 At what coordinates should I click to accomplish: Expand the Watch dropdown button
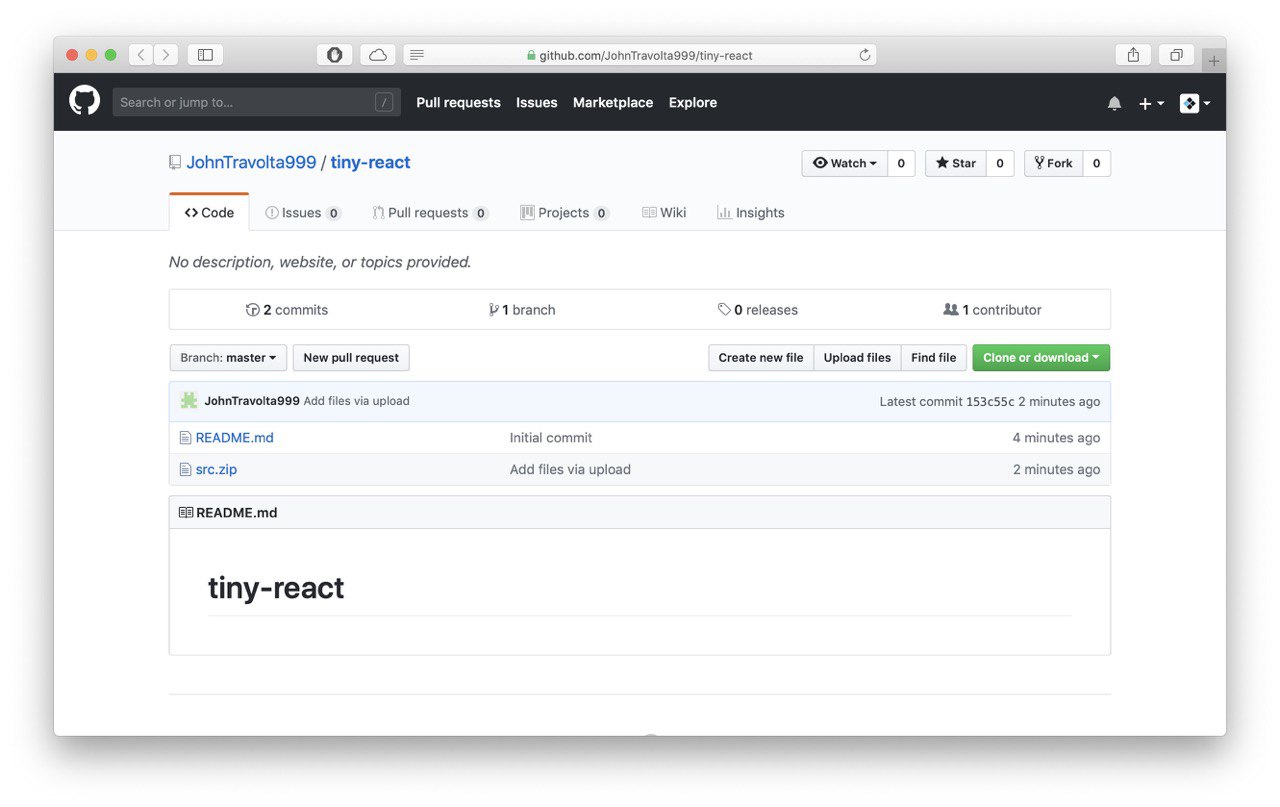coord(845,163)
